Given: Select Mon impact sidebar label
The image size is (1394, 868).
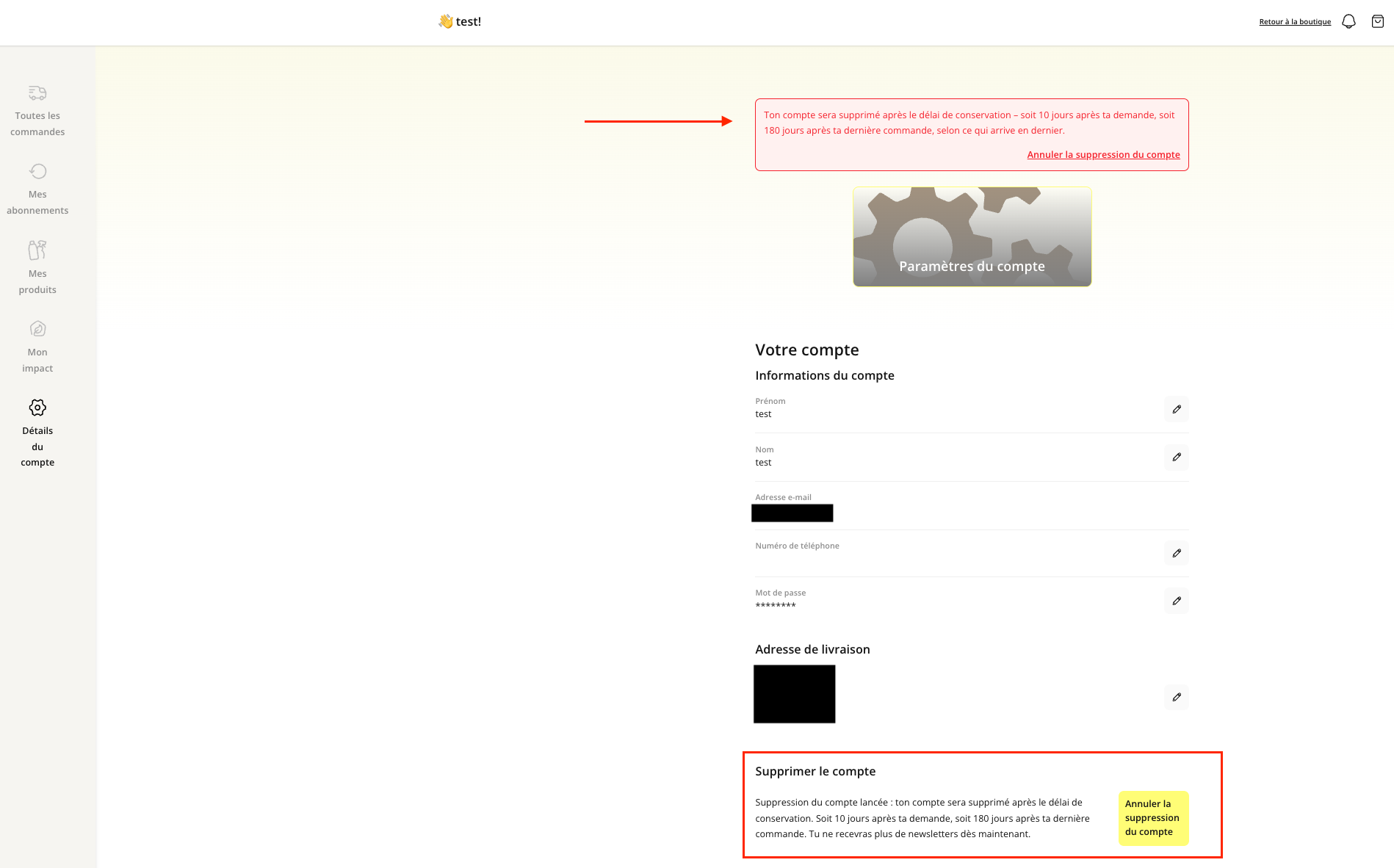Looking at the screenshot, I should click(x=37, y=360).
